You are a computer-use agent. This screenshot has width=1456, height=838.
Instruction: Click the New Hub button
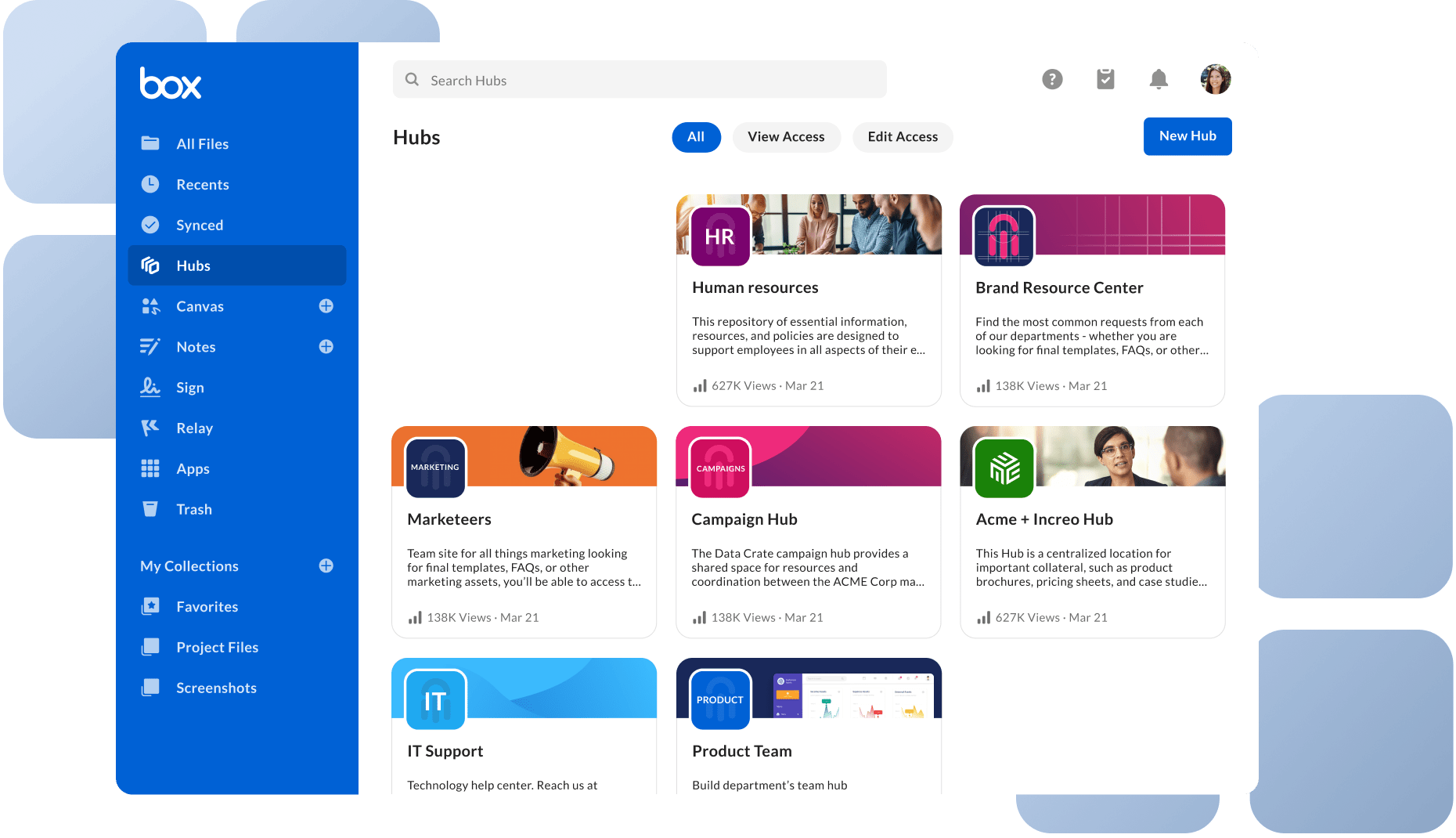pyautogui.click(x=1188, y=136)
